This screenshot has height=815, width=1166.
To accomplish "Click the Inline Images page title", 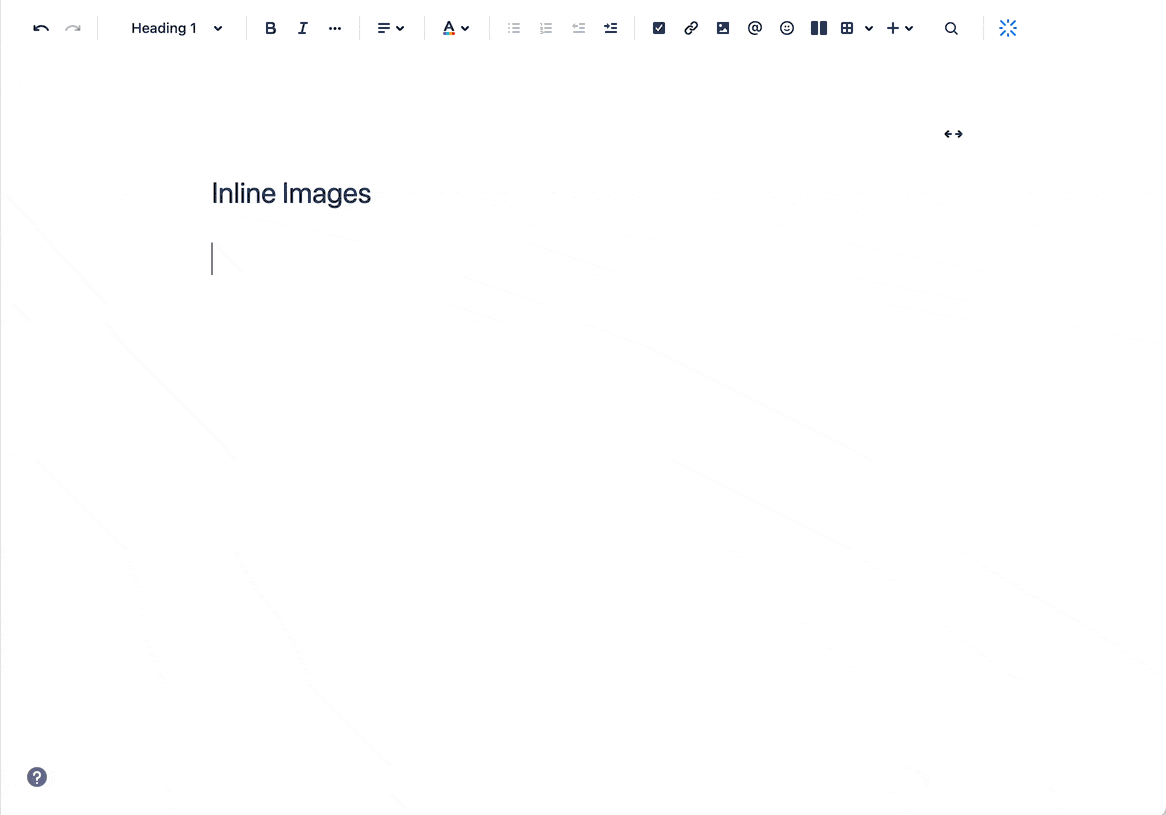I will click(x=291, y=193).
